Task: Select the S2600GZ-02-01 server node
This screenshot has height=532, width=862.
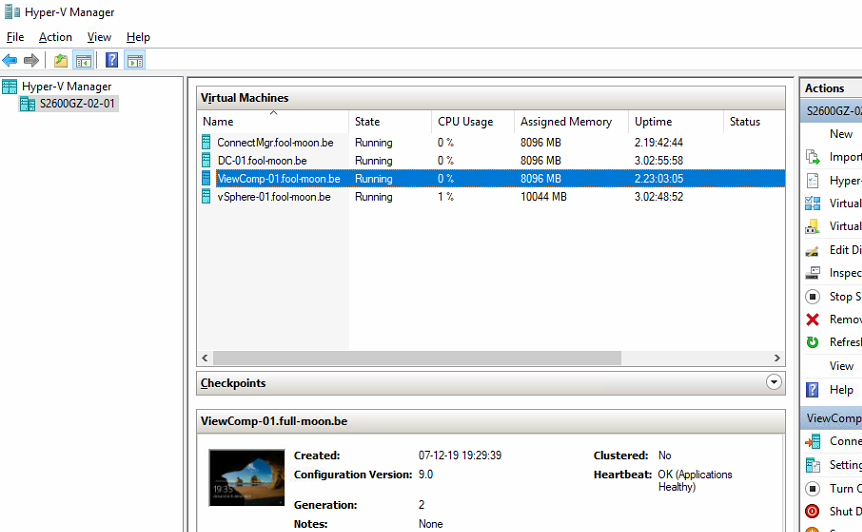Action: [77, 103]
